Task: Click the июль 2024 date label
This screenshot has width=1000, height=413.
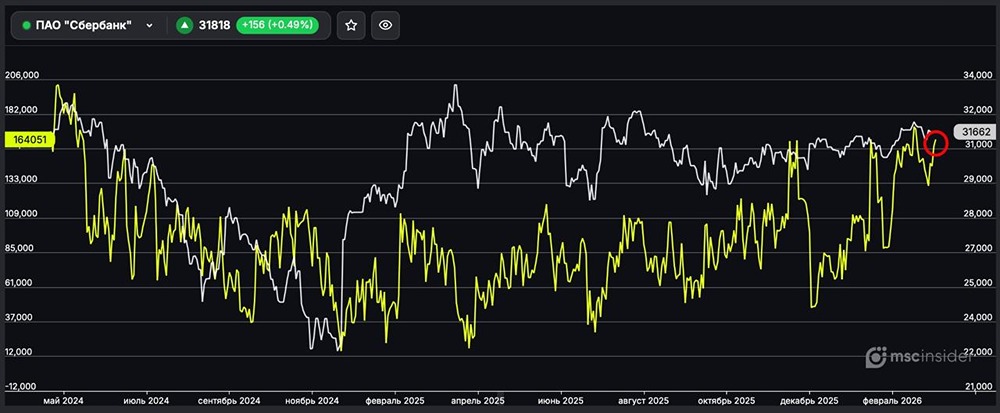Action: 146,402
